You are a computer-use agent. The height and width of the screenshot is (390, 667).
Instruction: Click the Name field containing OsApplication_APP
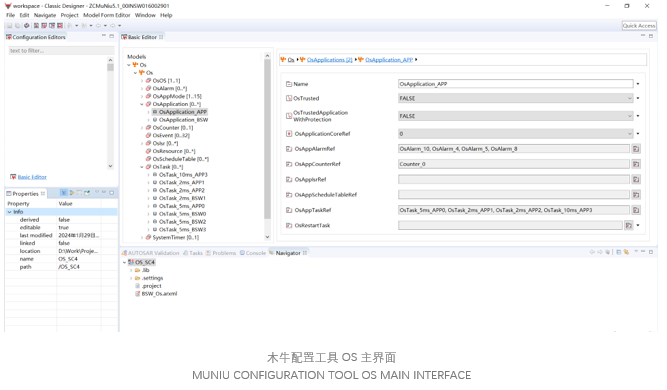[516, 84]
